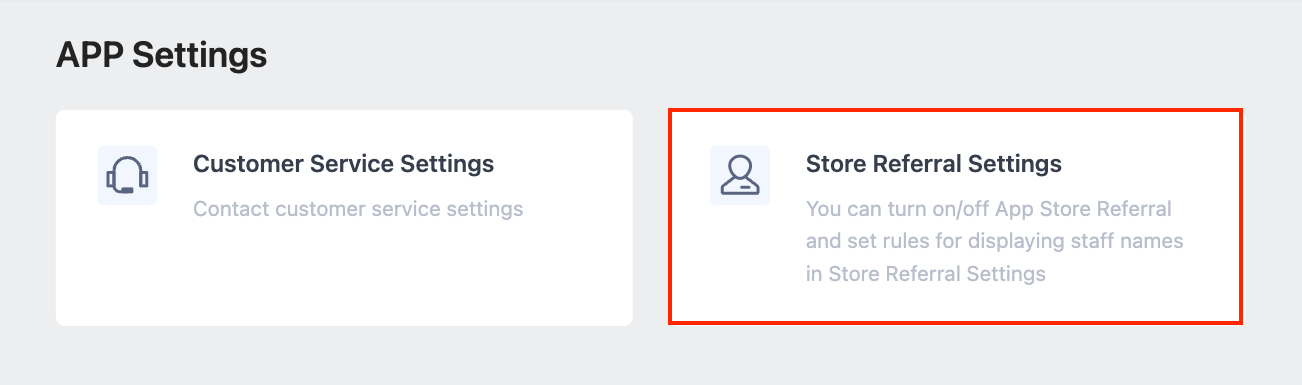The height and width of the screenshot is (385, 1302).
Task: Click 'in Store Referral Settings' description line
Action: 926,273
